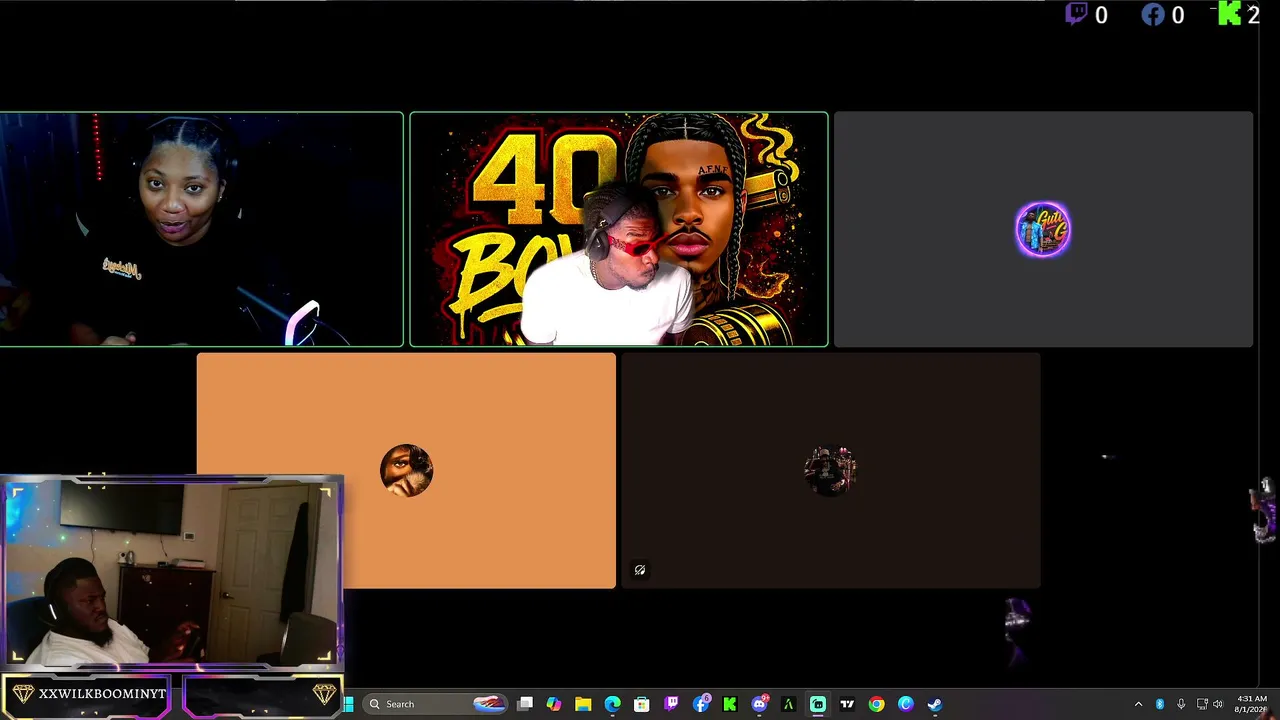This screenshot has height=720, width=1280.
Task: Click the taskbar Search box
Action: [x=437, y=704]
